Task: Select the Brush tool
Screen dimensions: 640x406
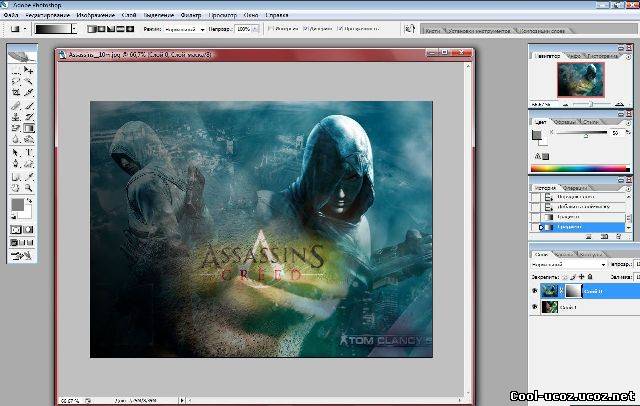Action: 28,106
